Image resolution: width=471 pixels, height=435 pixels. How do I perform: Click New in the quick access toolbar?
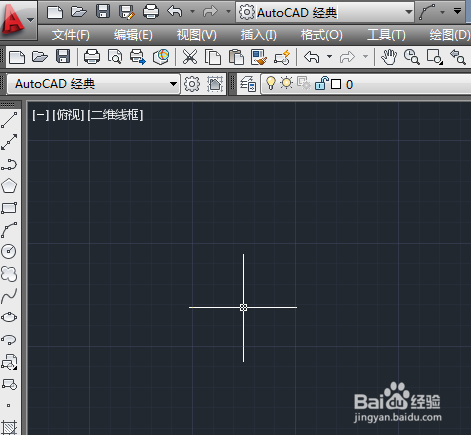55,12
